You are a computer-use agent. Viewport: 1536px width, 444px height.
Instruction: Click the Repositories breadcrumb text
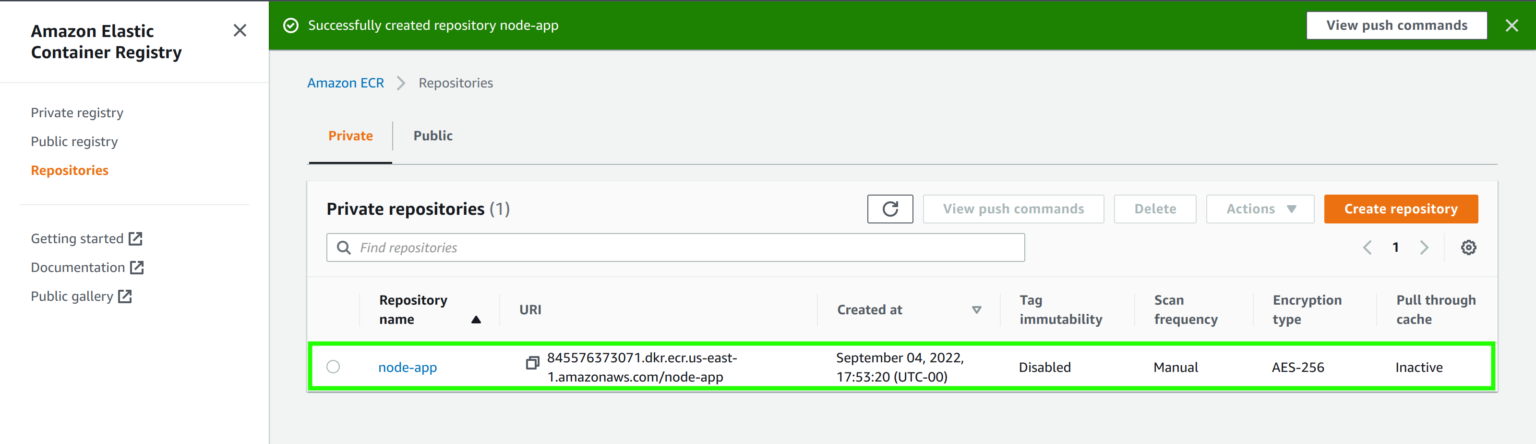click(456, 83)
